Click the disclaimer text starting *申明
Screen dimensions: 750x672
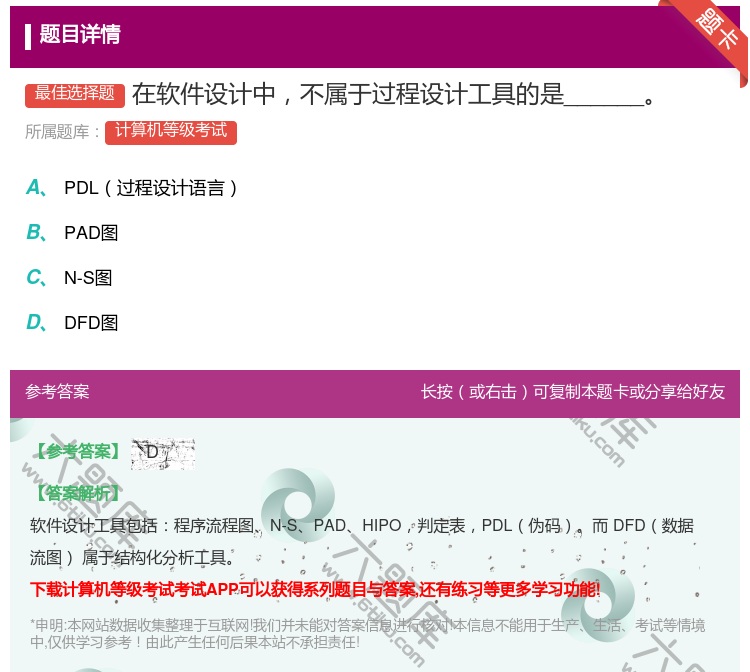click(x=367, y=633)
